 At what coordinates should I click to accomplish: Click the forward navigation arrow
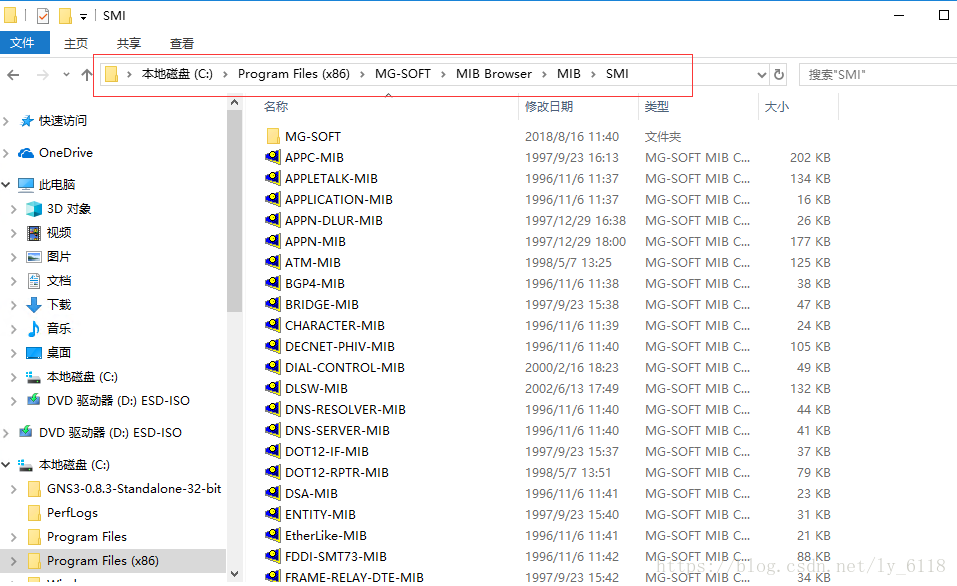tap(42, 75)
